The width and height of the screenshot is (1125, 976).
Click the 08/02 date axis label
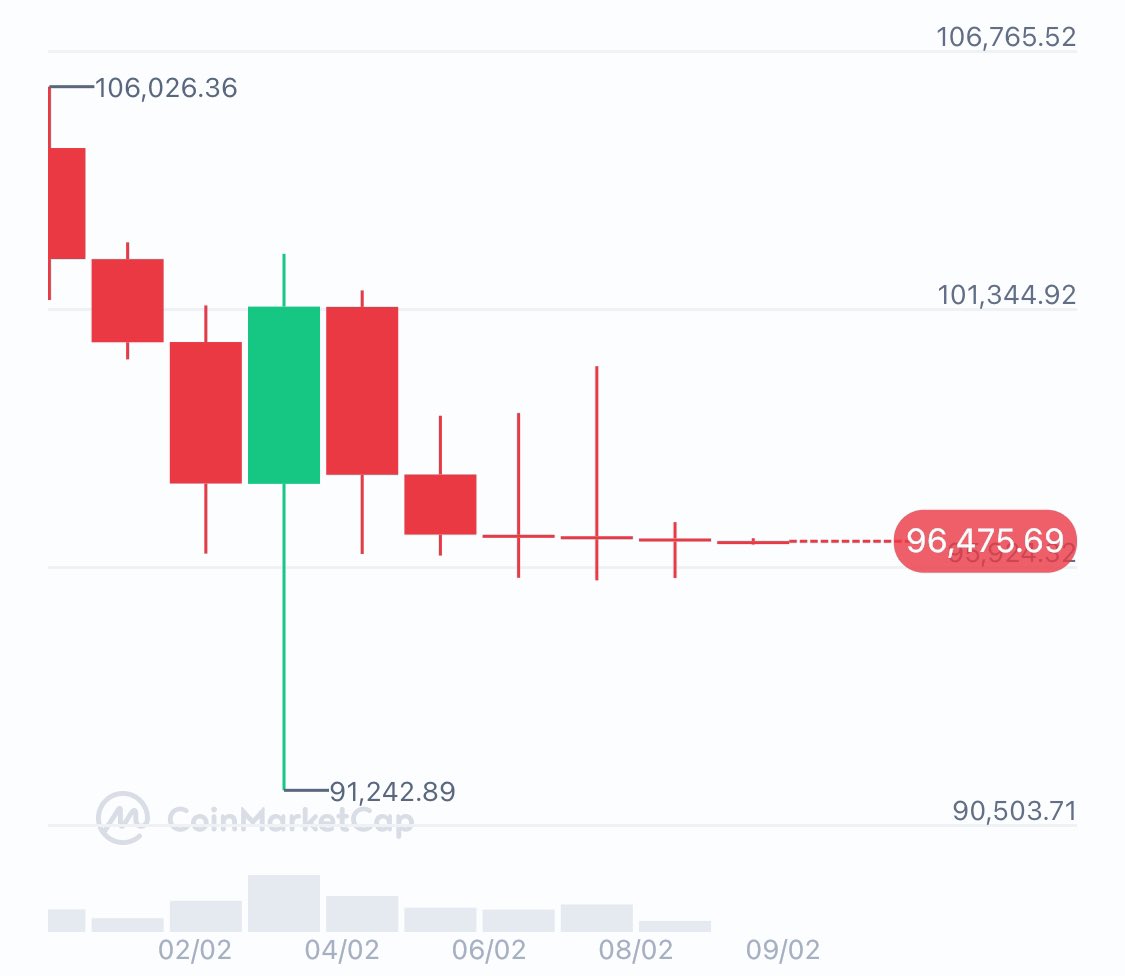click(636, 950)
